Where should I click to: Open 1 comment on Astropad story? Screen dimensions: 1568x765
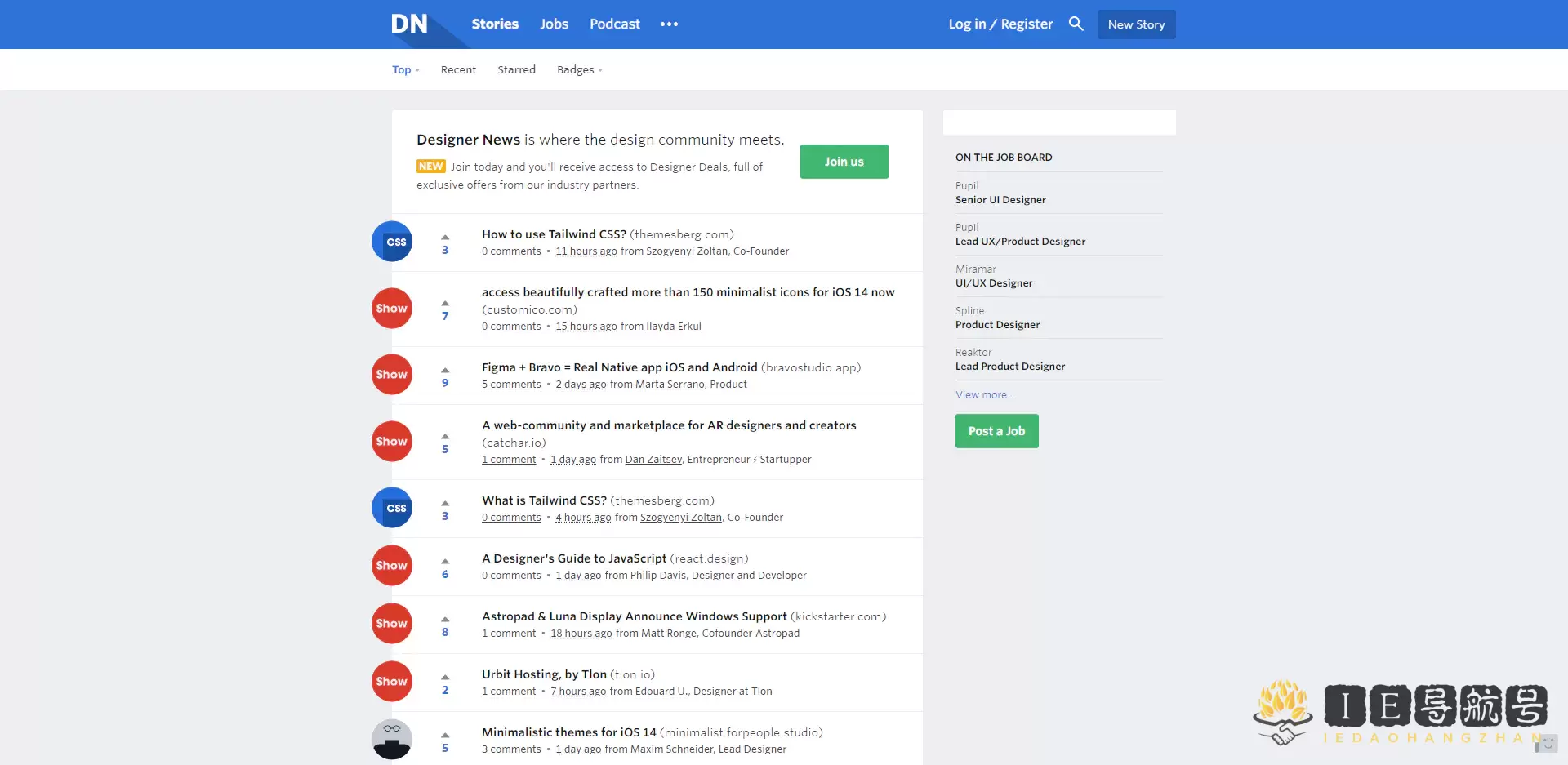point(509,634)
